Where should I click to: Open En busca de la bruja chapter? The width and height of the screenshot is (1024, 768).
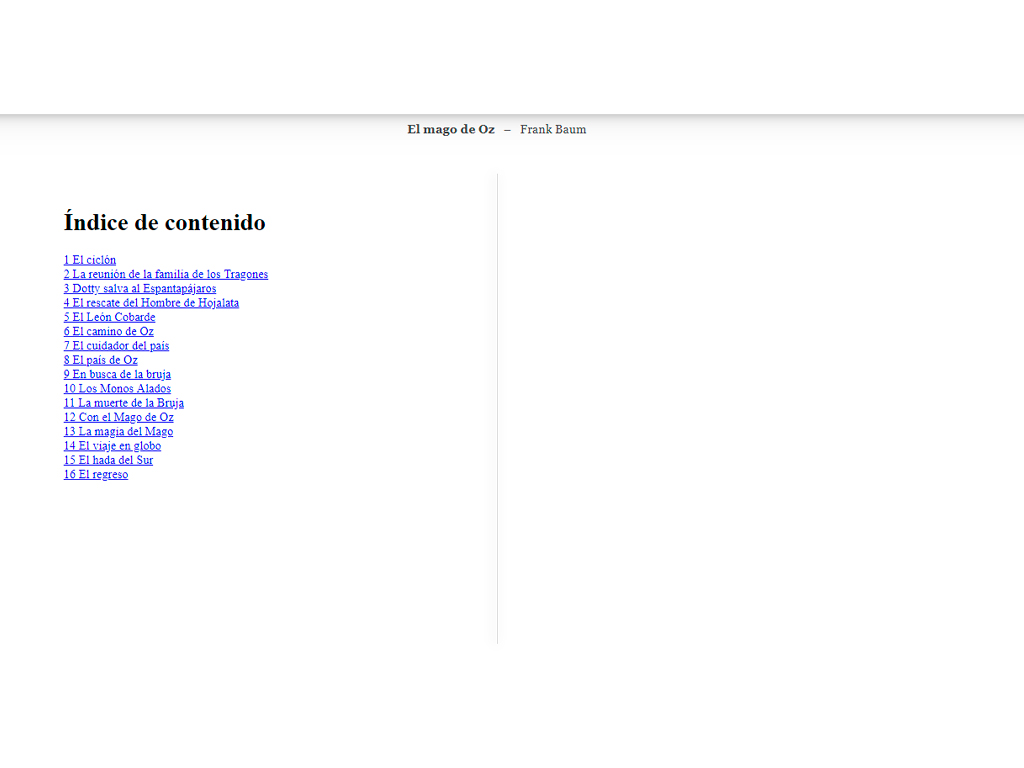(x=117, y=374)
